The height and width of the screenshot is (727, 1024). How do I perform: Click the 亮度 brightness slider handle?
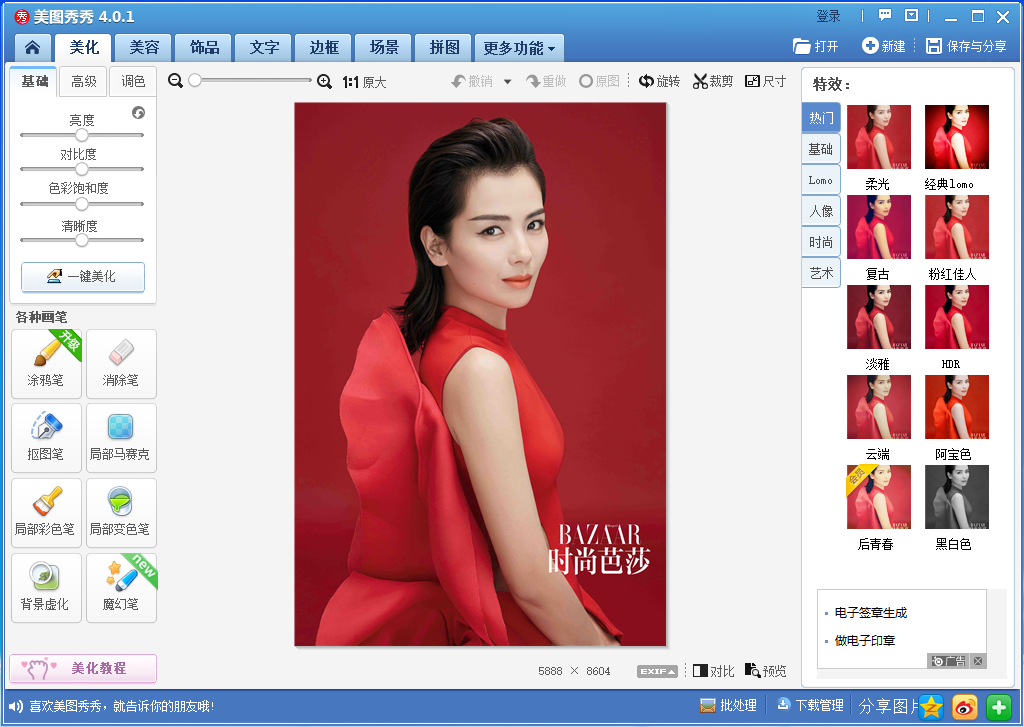[x=82, y=135]
